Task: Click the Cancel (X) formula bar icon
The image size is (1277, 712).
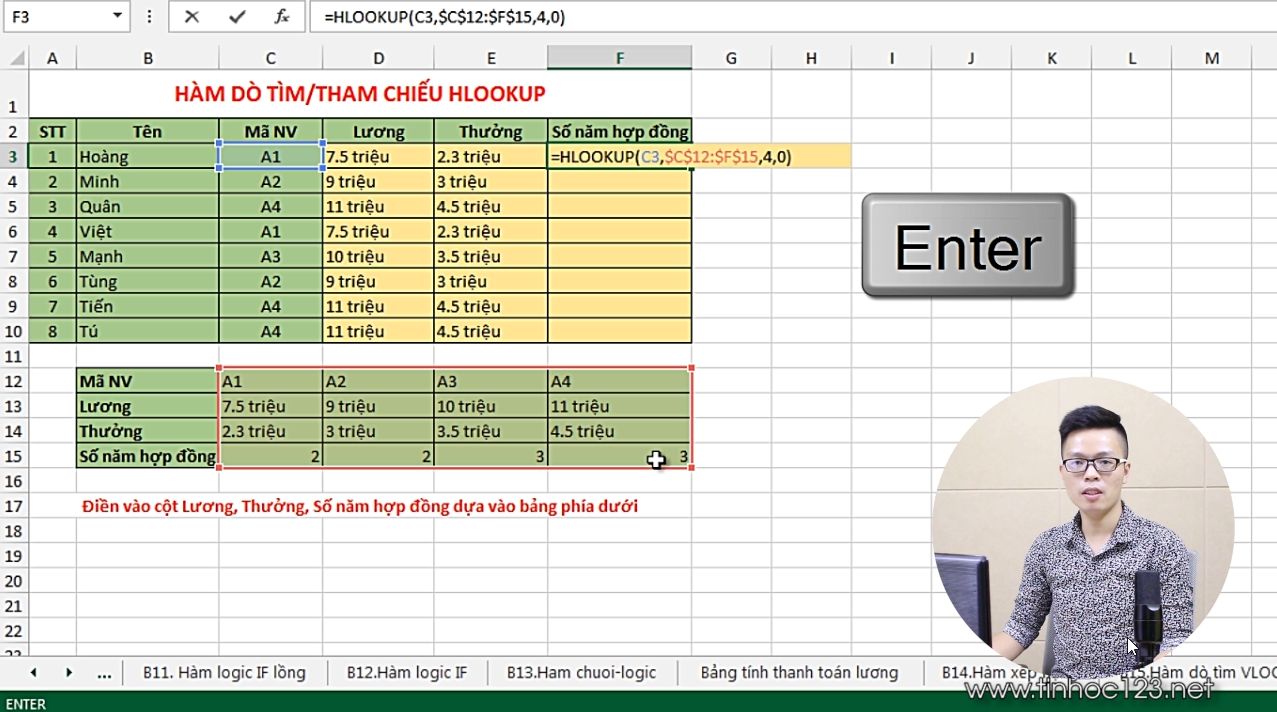Action: click(x=192, y=17)
